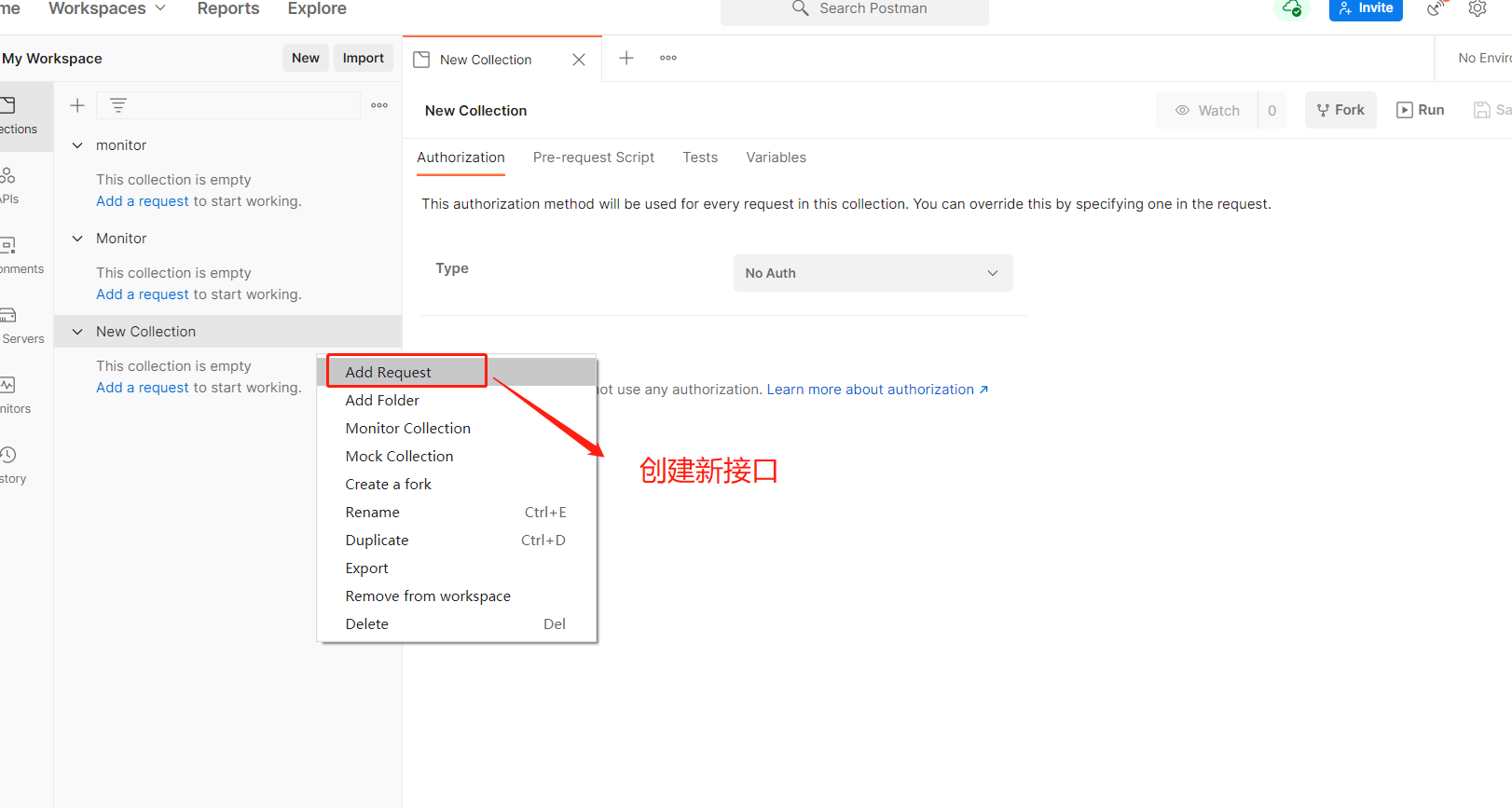The width and height of the screenshot is (1512, 808).
Task: Click the watch count 0 badge
Action: pyautogui.click(x=1271, y=110)
